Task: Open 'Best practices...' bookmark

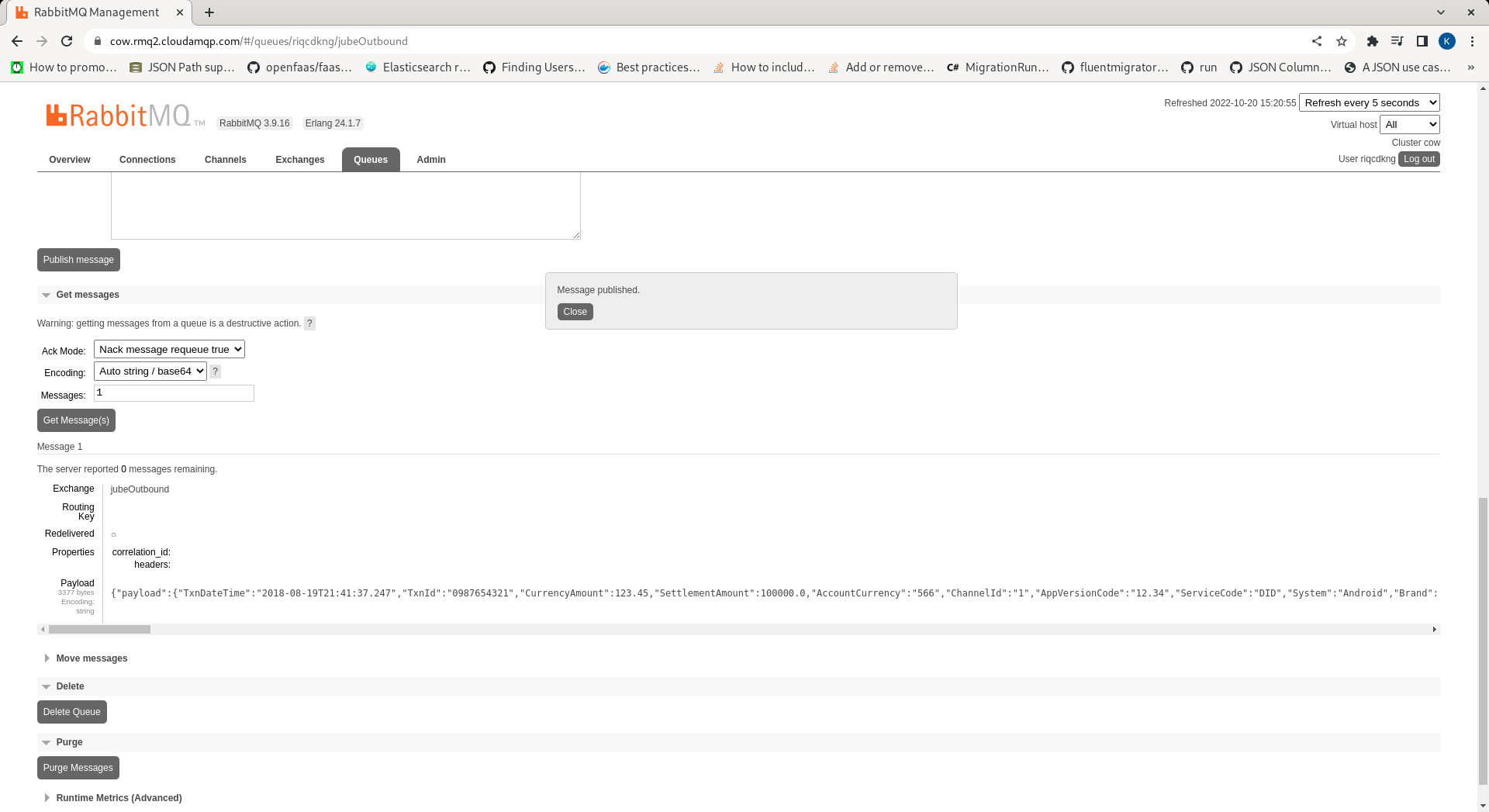Action: (649, 67)
